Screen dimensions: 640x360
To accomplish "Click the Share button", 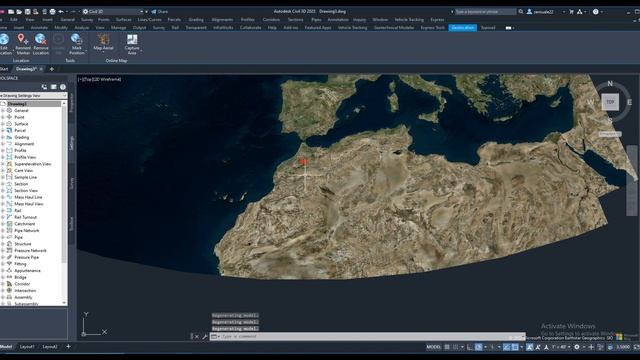I will click(x=160, y=11).
